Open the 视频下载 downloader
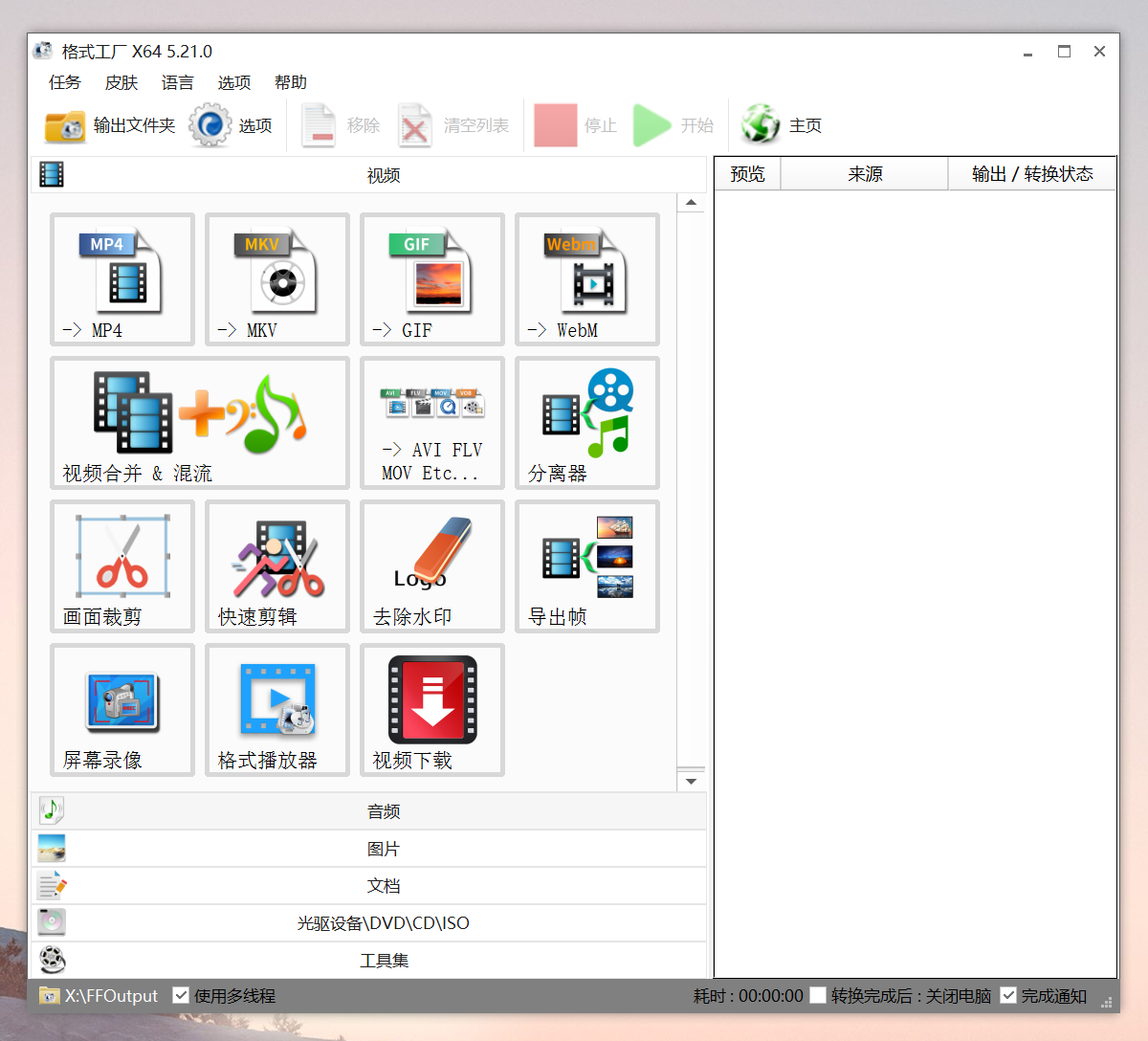Viewport: 1148px width, 1041px height. pos(431,709)
